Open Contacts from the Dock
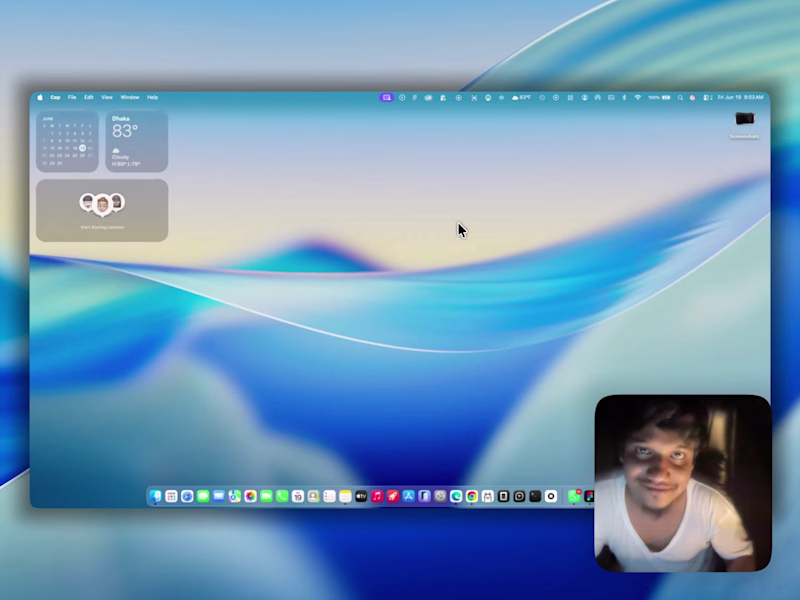800x600 pixels. point(314,496)
